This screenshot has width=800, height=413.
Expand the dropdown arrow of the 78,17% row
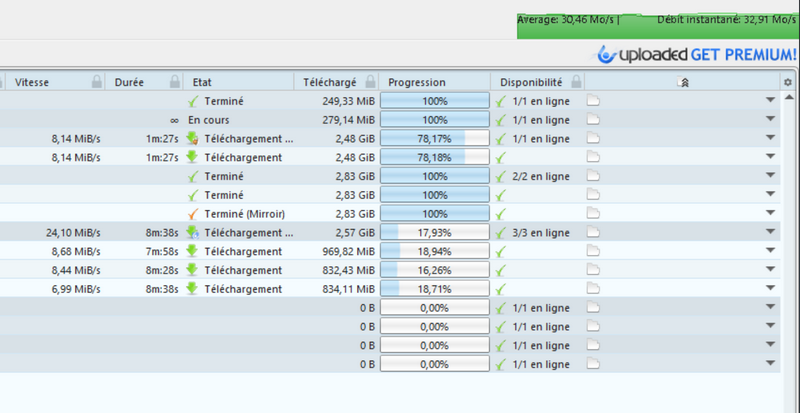(770, 138)
